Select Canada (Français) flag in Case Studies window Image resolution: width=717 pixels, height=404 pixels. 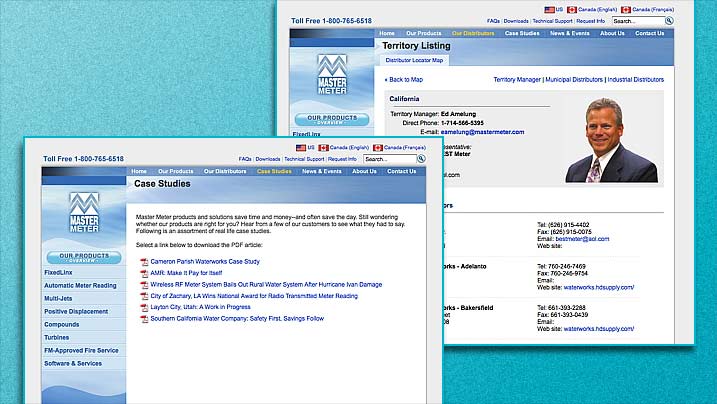[x=378, y=148]
